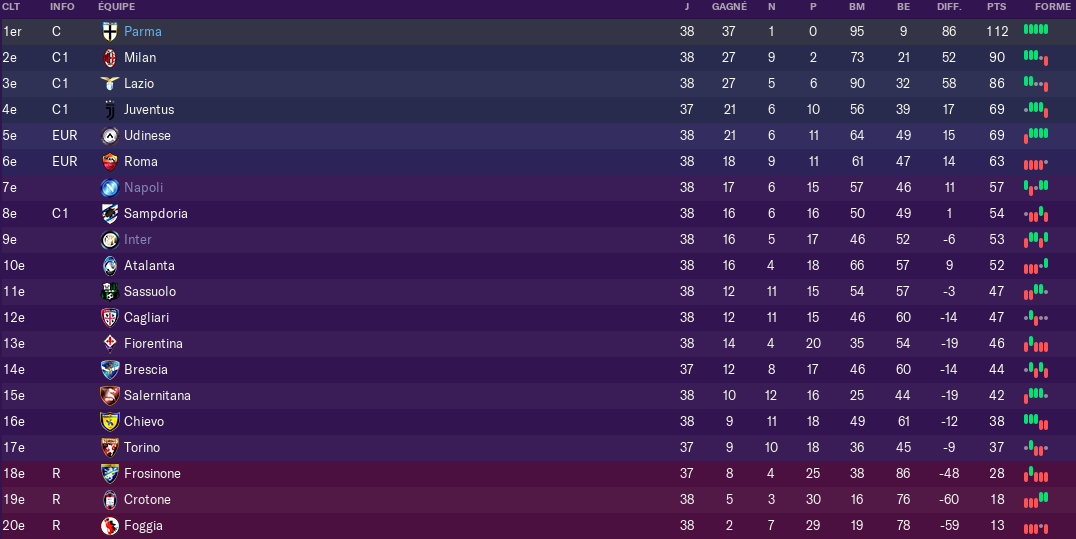This screenshot has height=539, width=1076.
Task: Select the Sampdoria crest icon
Action: pyautogui.click(x=110, y=214)
